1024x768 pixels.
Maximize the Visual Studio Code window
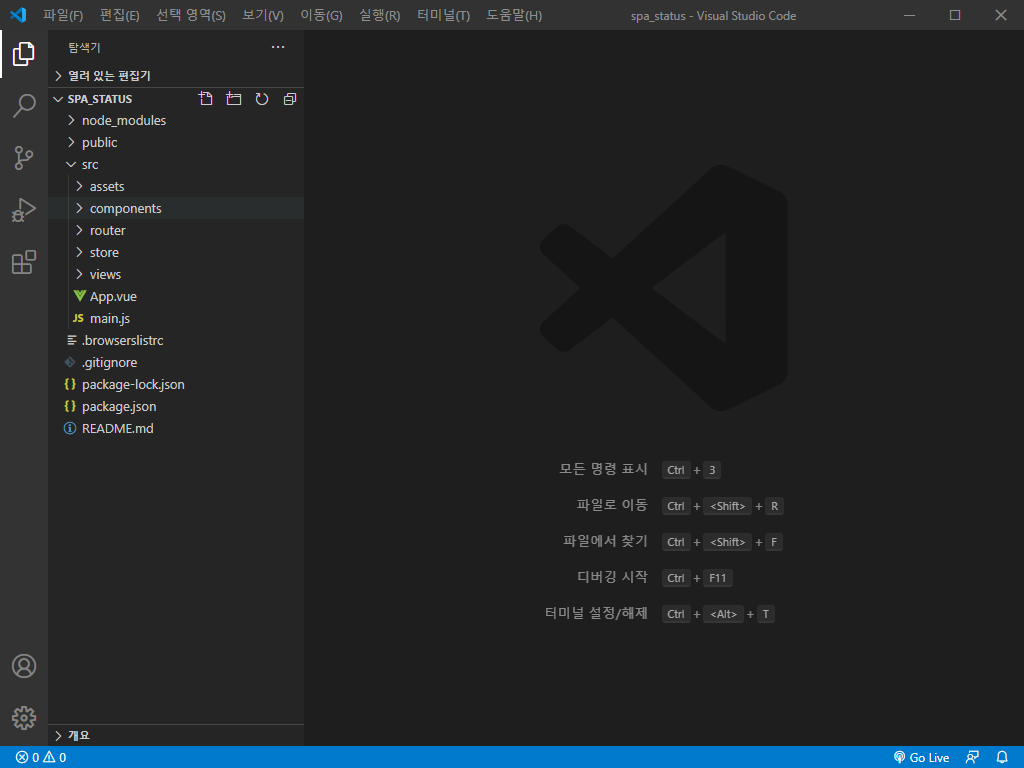pos(955,15)
